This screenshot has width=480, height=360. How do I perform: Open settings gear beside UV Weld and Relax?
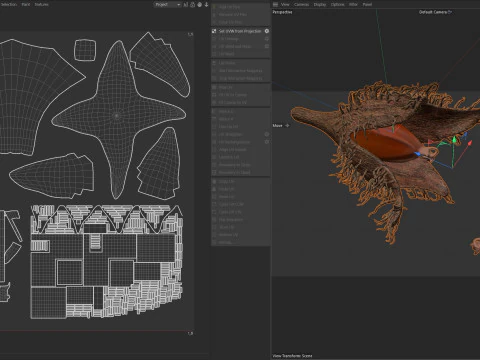pos(267,46)
